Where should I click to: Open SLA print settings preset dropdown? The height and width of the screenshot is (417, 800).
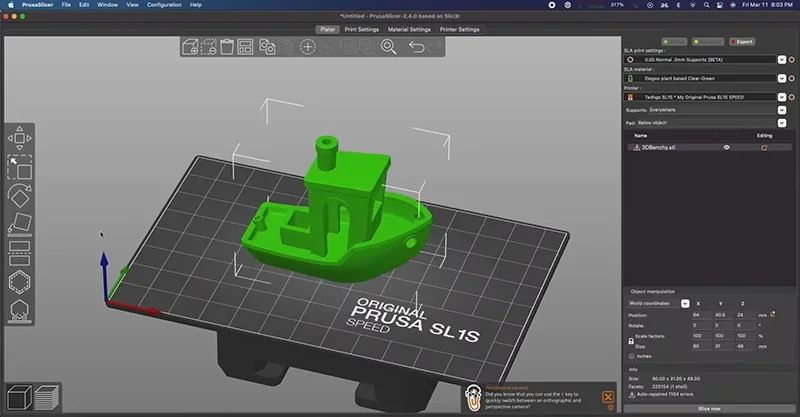[x=782, y=60]
